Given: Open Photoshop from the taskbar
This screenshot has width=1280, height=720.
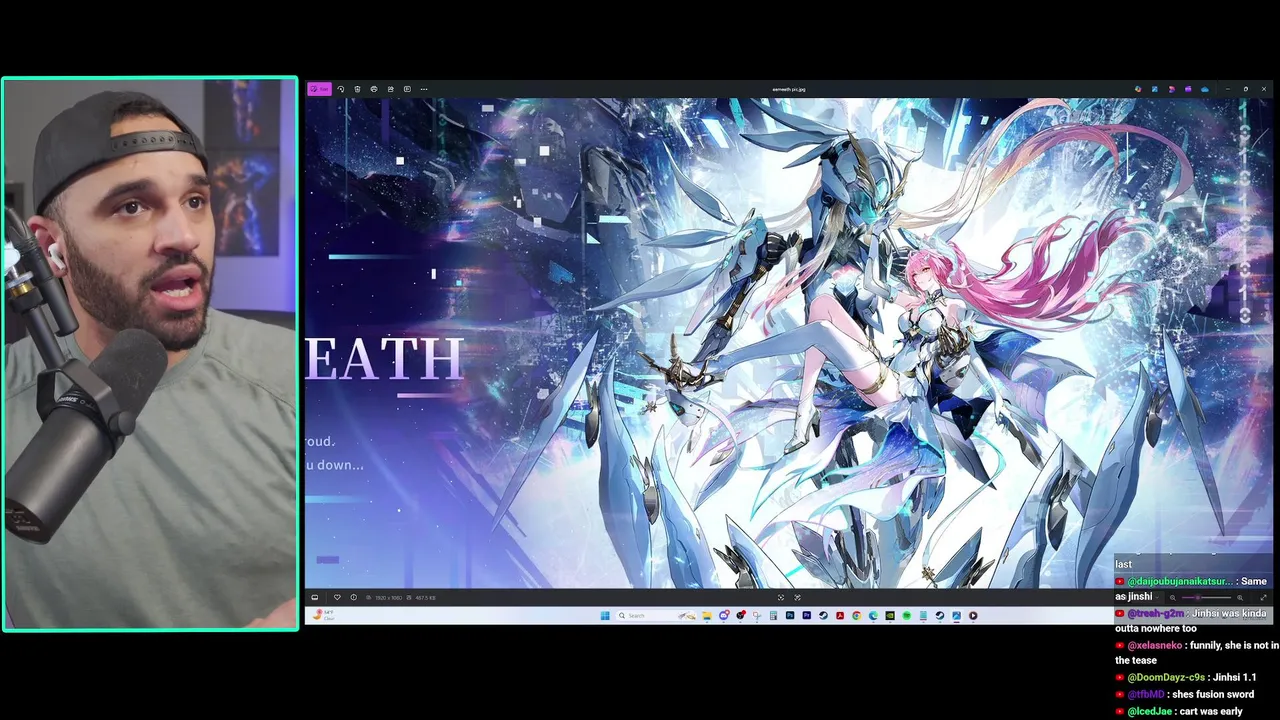Looking at the screenshot, I should coord(790,616).
